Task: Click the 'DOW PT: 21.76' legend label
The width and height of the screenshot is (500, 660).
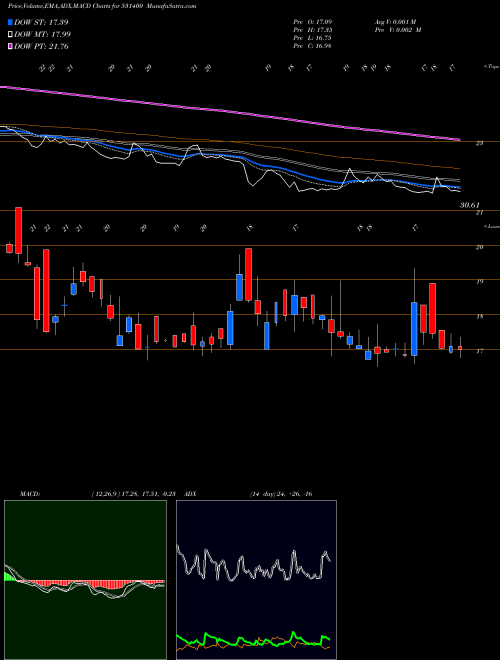Action: [x=42, y=46]
